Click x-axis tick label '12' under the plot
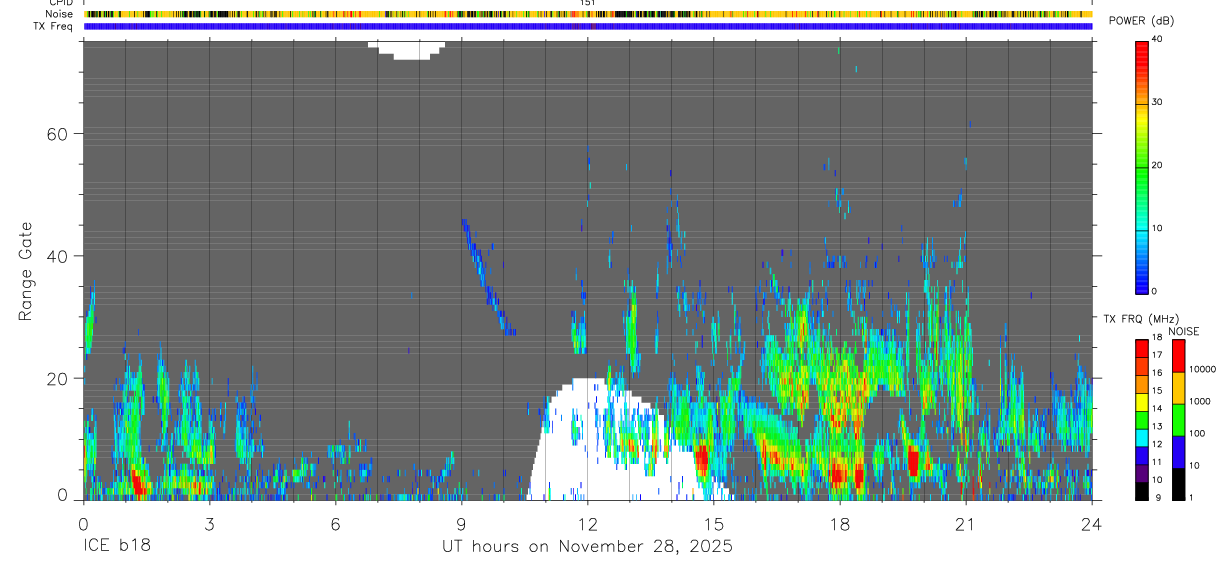The image size is (1228, 567). click(x=588, y=523)
